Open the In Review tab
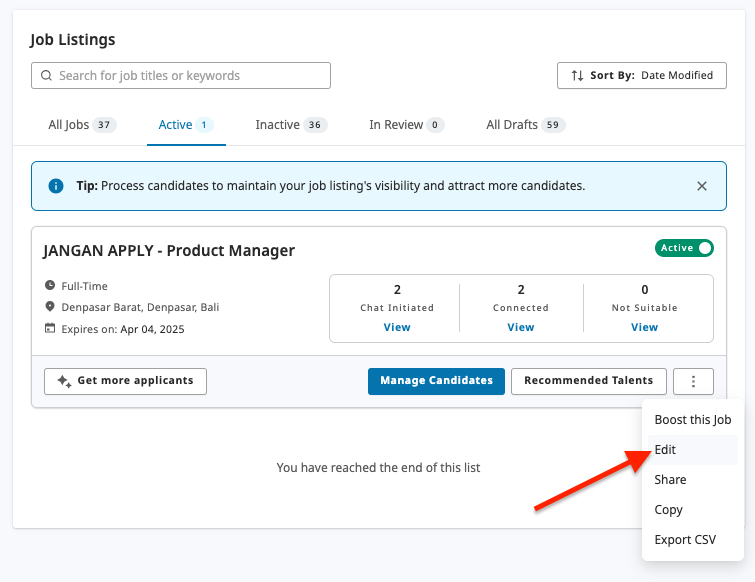Viewport: 755px width, 582px height. pos(406,125)
